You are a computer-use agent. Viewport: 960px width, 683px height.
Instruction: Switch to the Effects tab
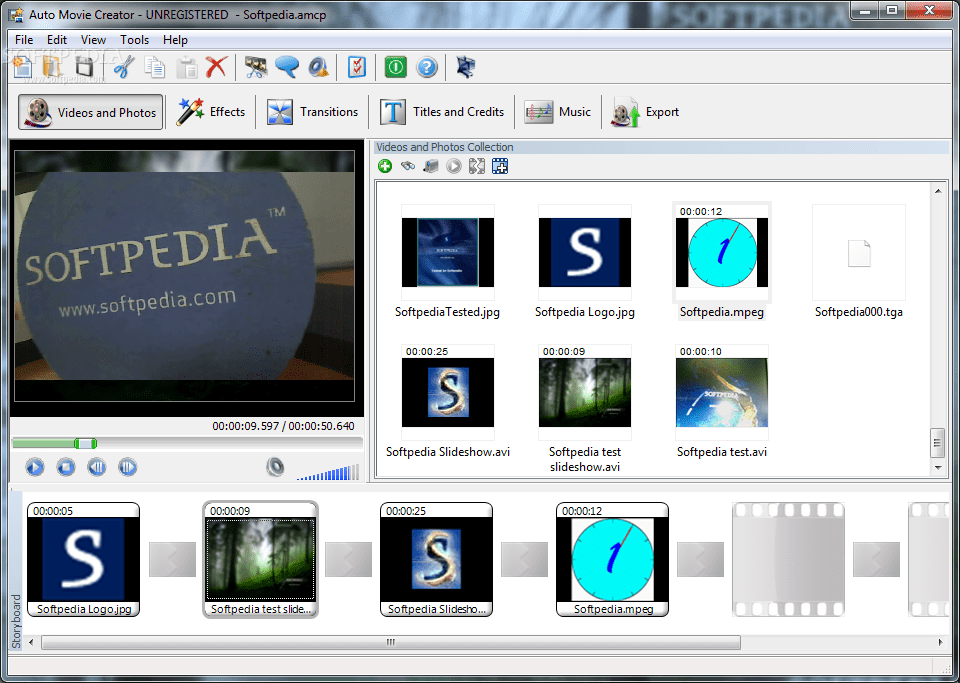tap(211, 112)
